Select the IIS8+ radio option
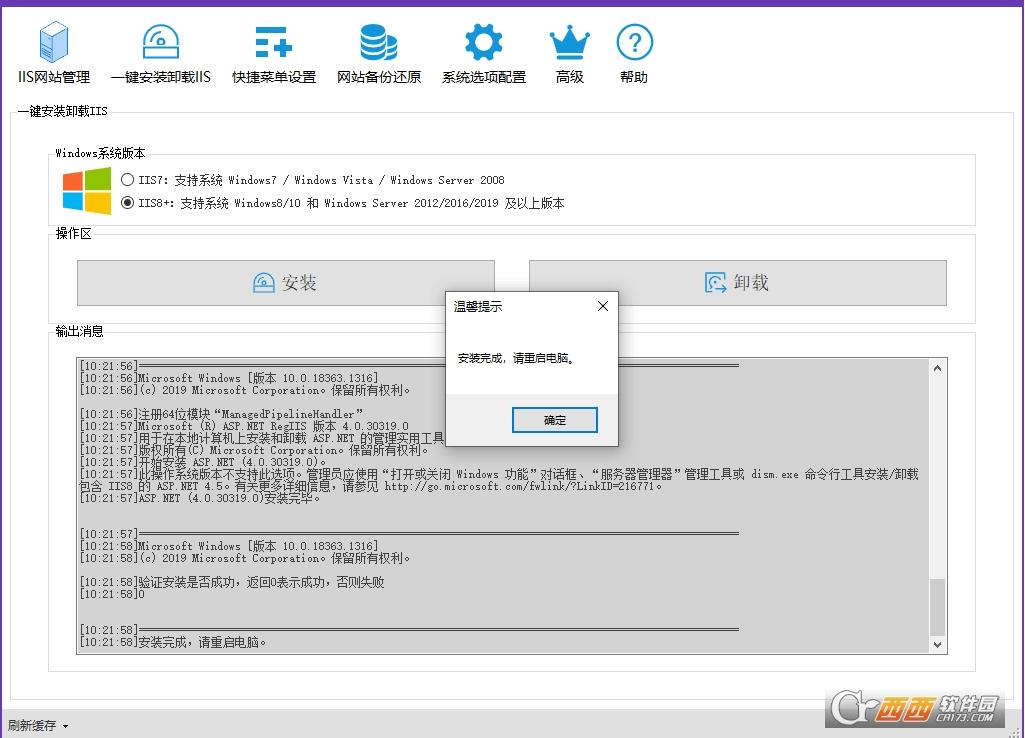Screen dimensions: 1025x738 pyautogui.click(x=127, y=203)
